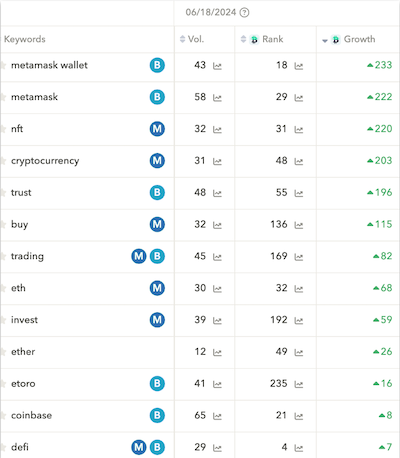Open the eth keyword row
The height and width of the screenshot is (458, 400).
87,288
